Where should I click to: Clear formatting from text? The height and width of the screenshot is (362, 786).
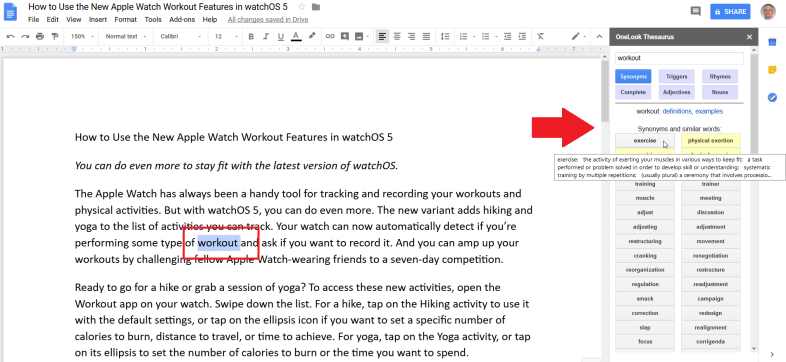(x=540, y=36)
